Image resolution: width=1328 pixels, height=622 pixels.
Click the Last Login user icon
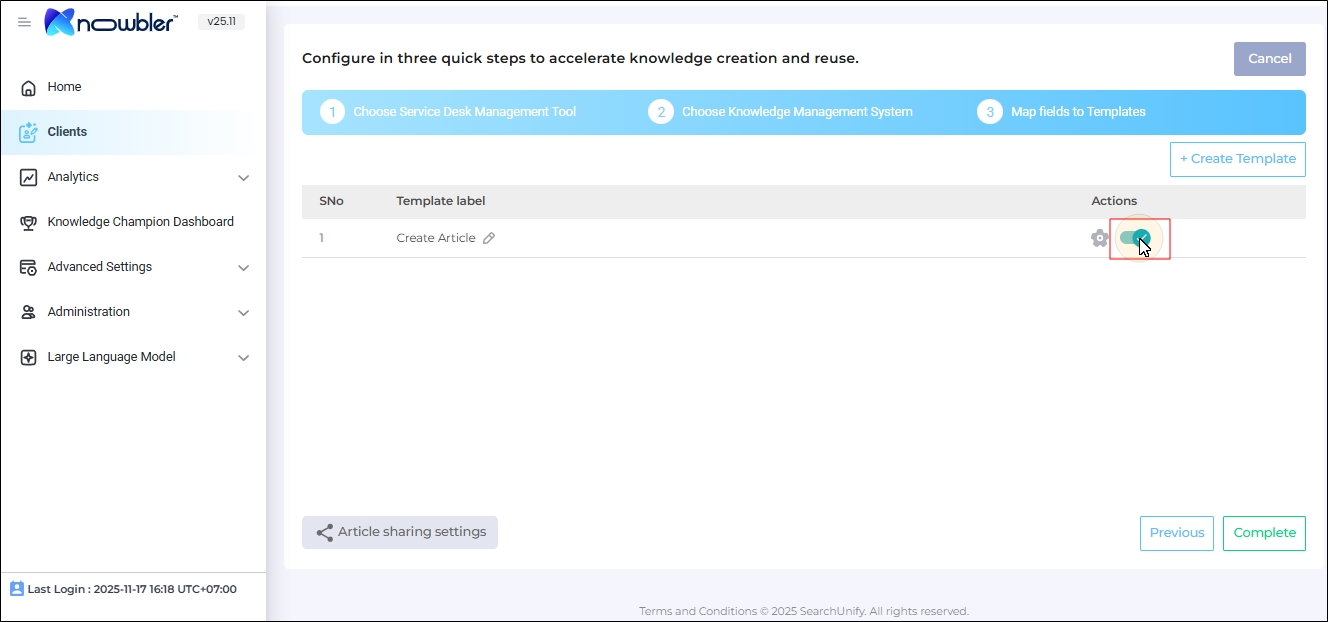point(17,589)
